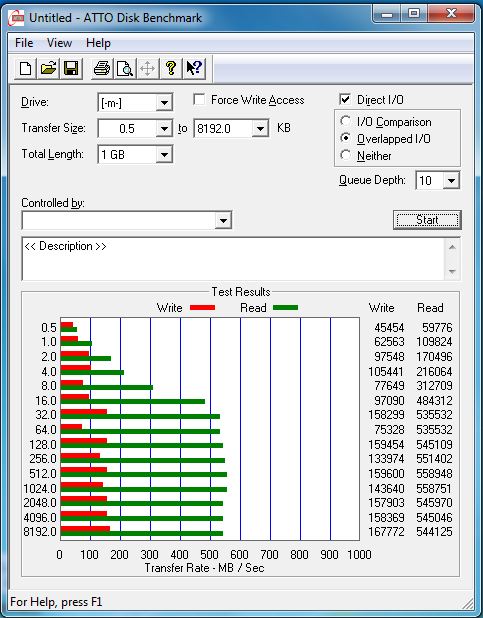Click the Description box scroll up arrow

point(452,248)
